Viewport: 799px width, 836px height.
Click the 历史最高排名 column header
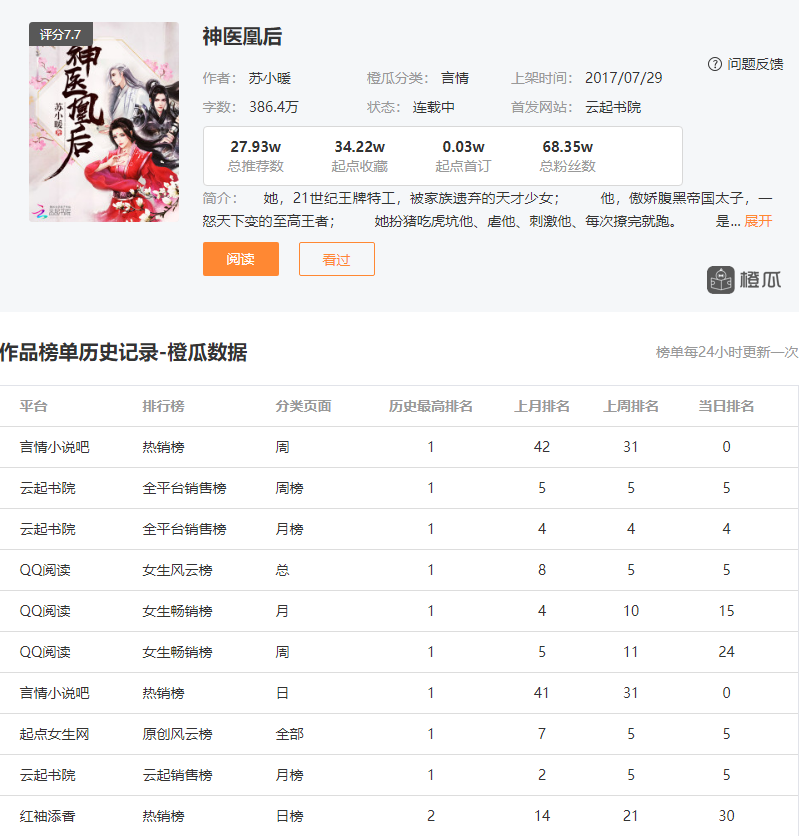pyautogui.click(x=431, y=406)
